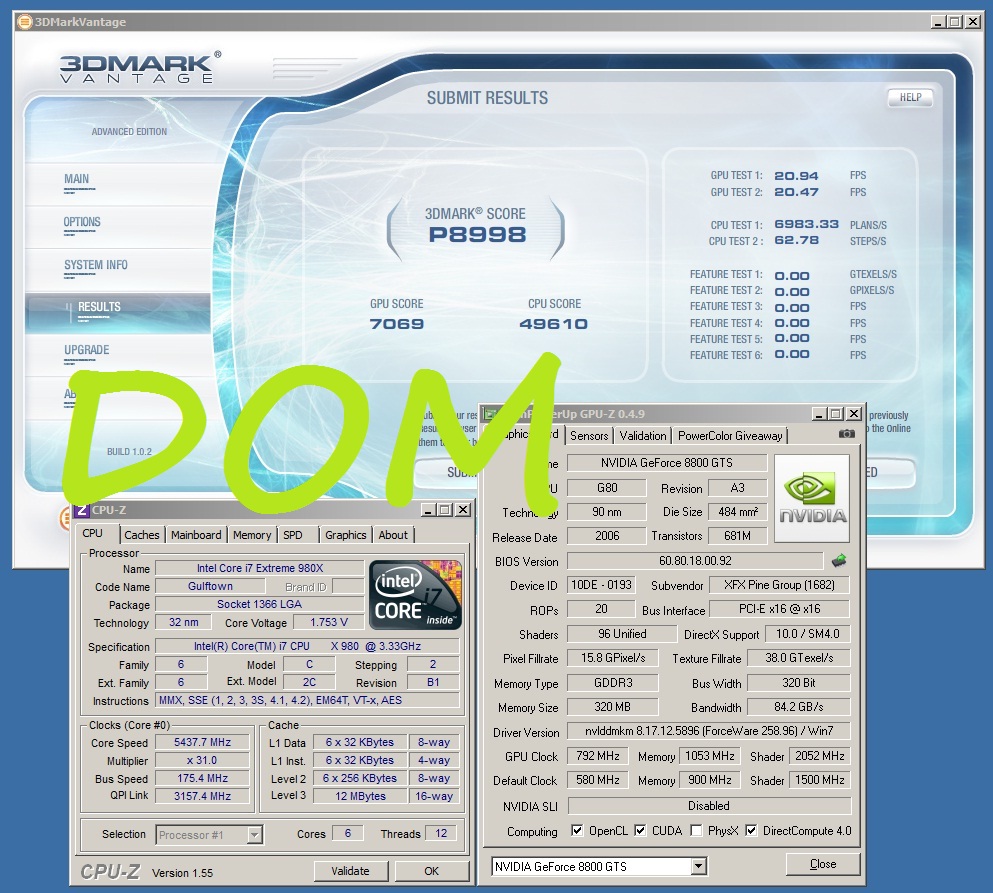The height and width of the screenshot is (893, 993).
Task: Click the GPU-Z Close button
Action: [x=823, y=864]
